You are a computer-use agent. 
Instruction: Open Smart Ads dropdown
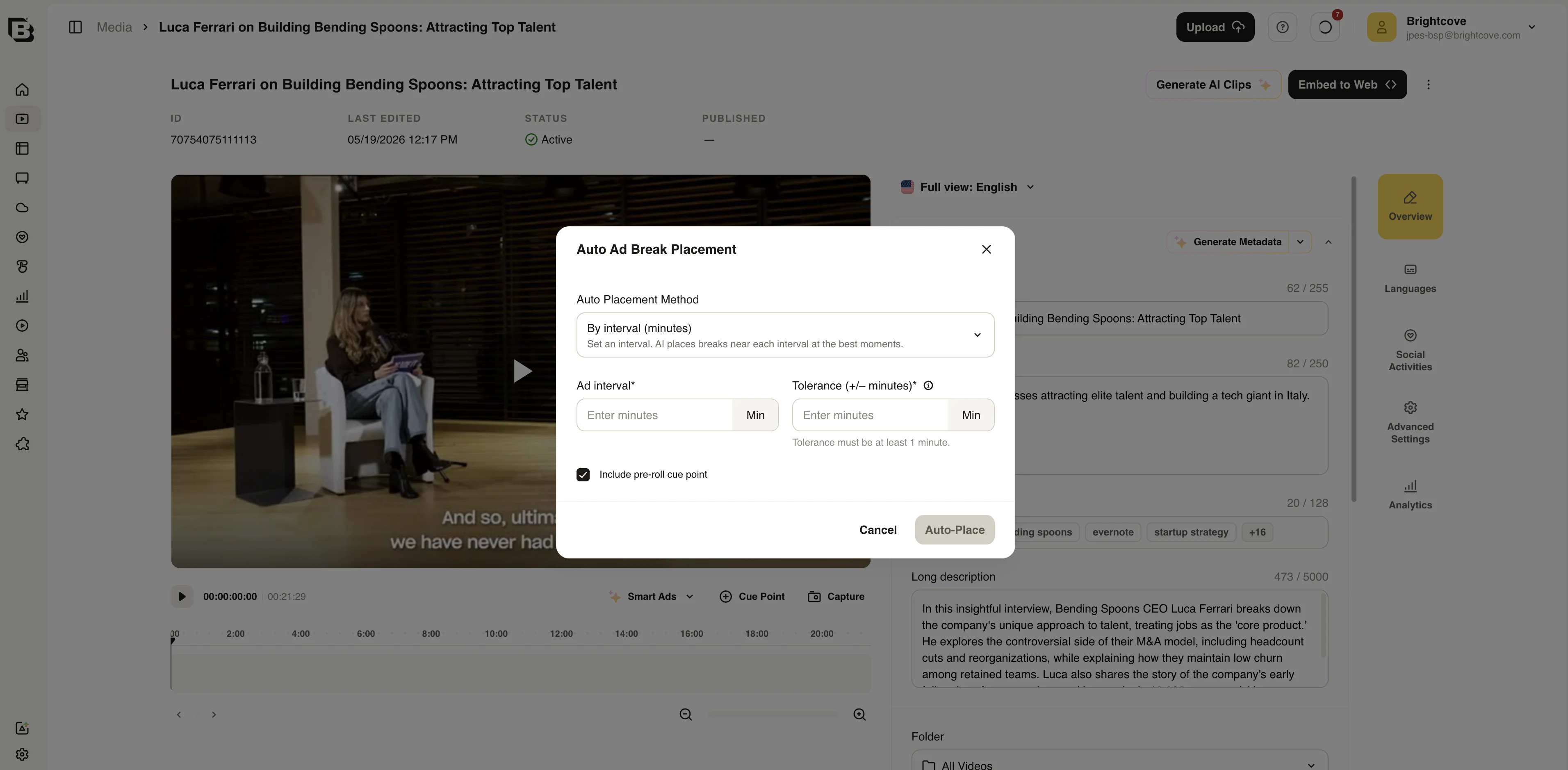[651, 597]
